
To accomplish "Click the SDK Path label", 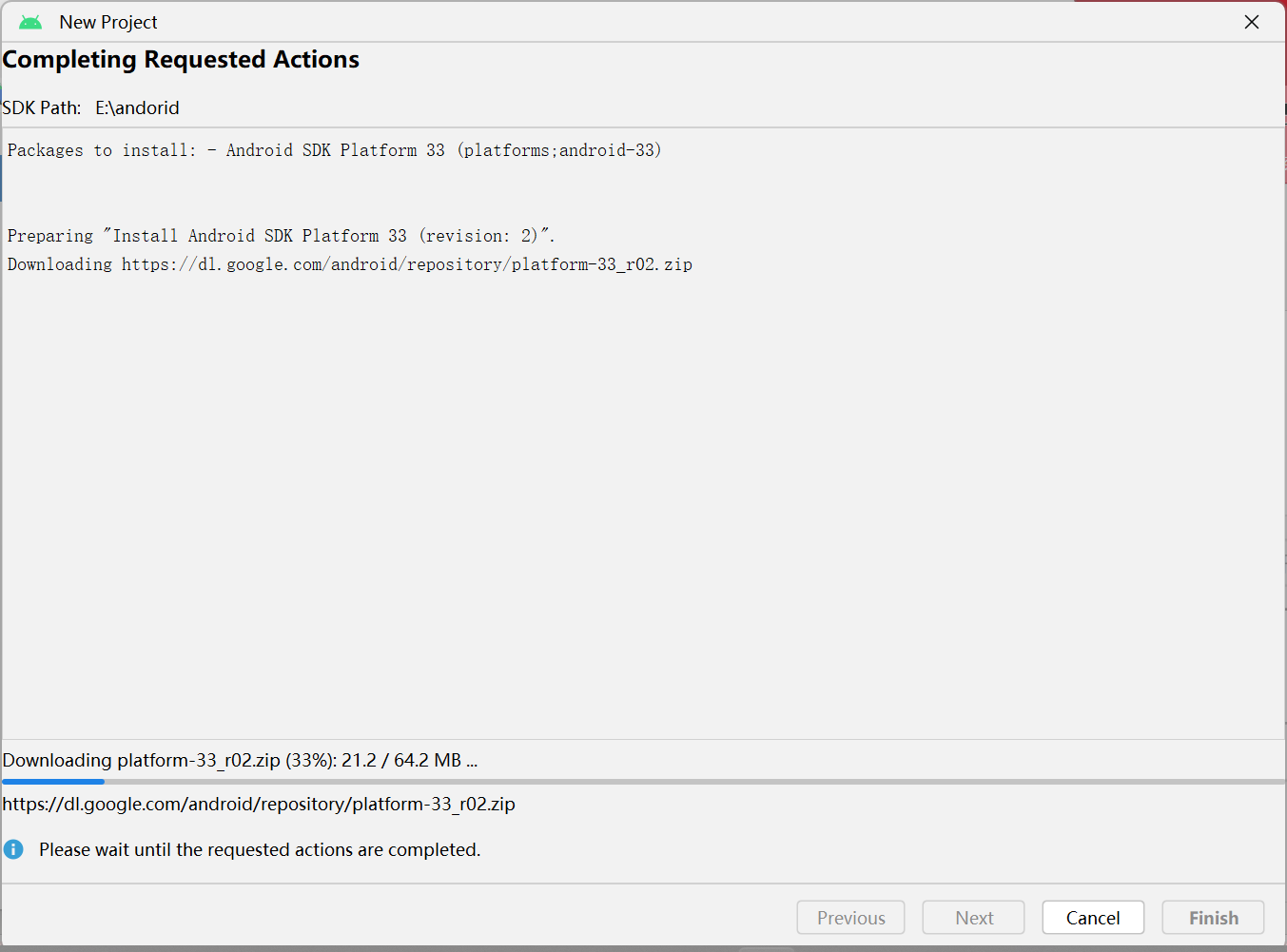I will 42,107.
